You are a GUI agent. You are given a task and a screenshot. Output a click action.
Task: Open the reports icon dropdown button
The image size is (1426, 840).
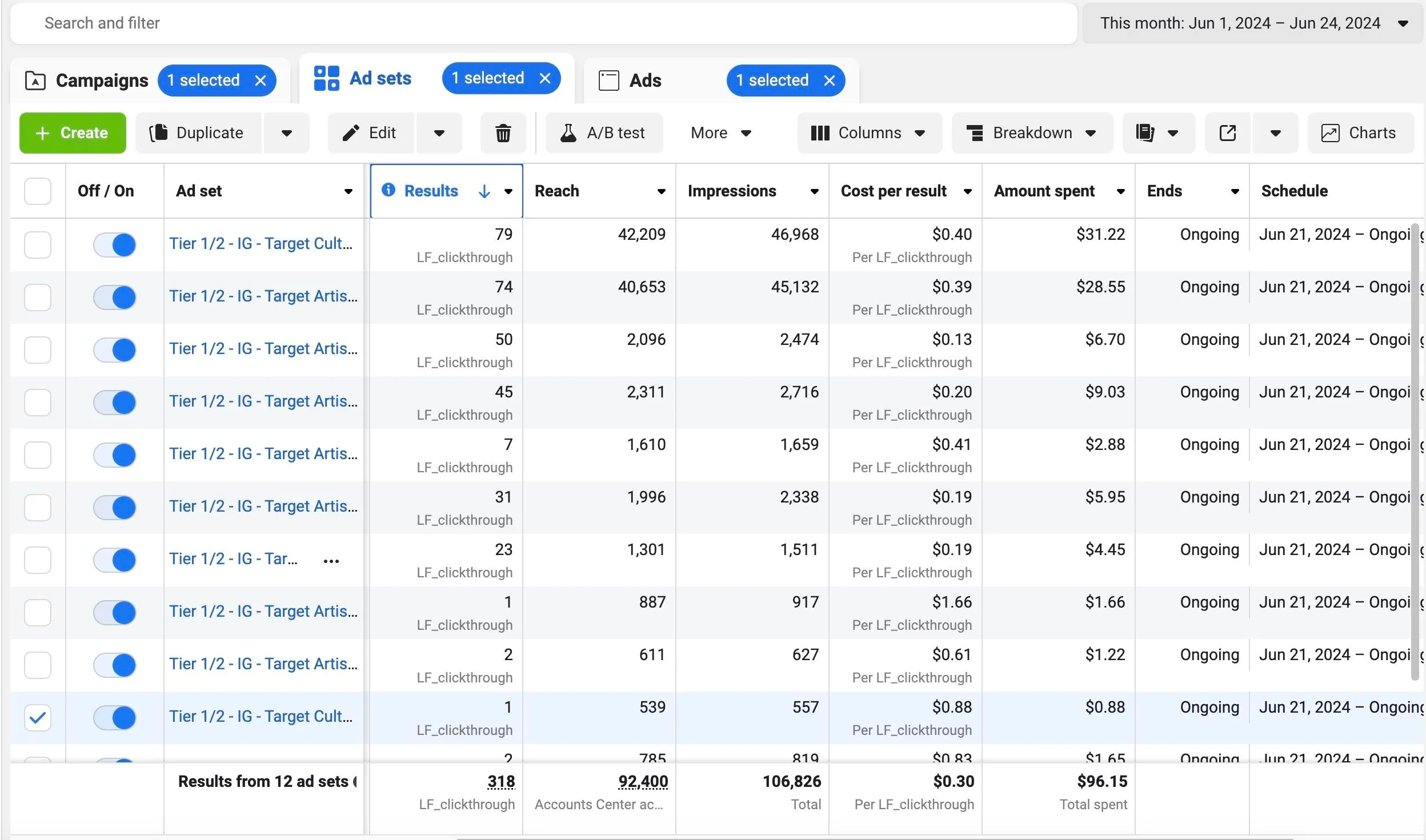1158,133
